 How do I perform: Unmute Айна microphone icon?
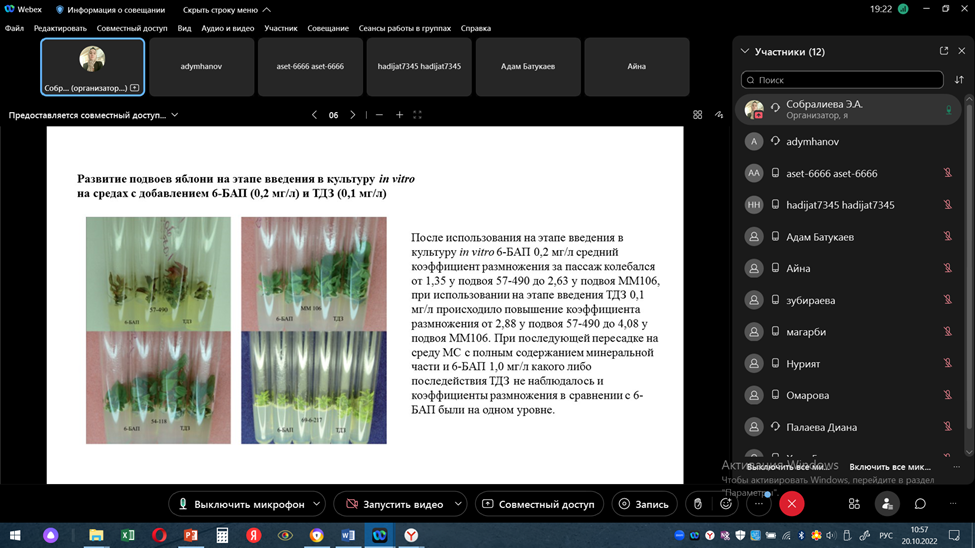(x=948, y=268)
